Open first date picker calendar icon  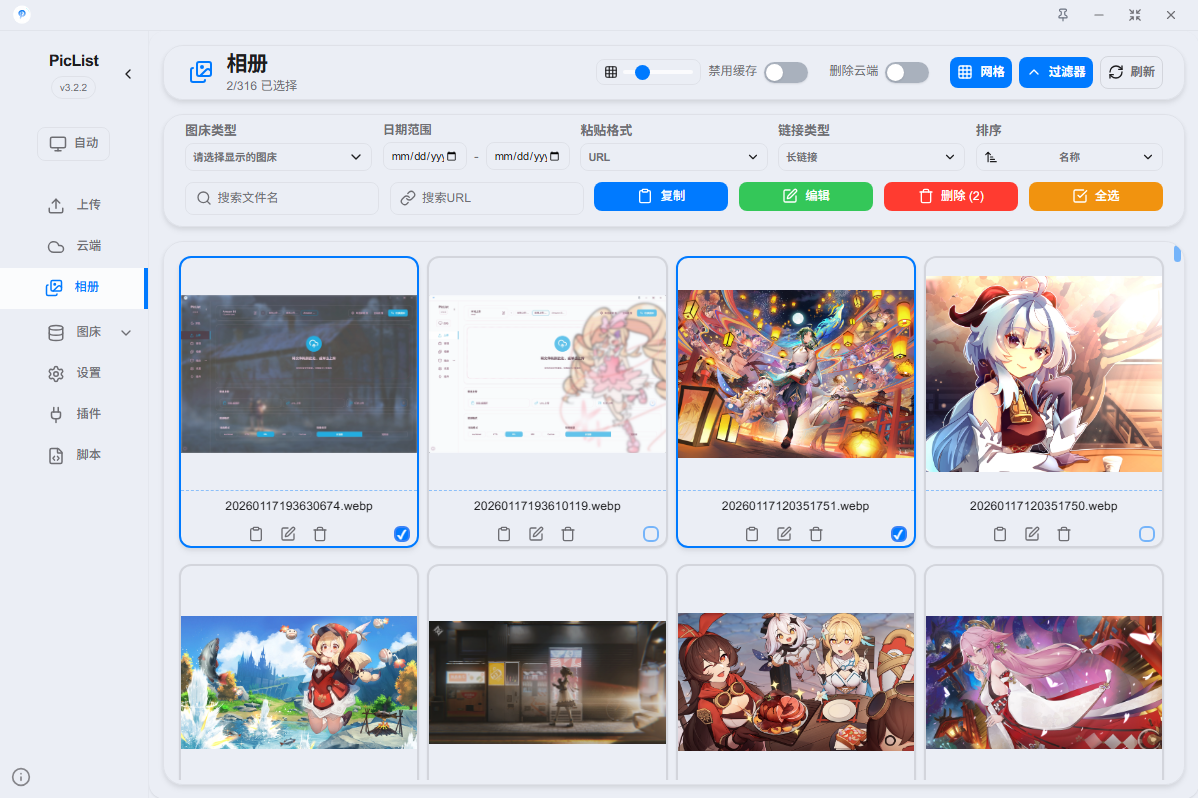(452, 157)
